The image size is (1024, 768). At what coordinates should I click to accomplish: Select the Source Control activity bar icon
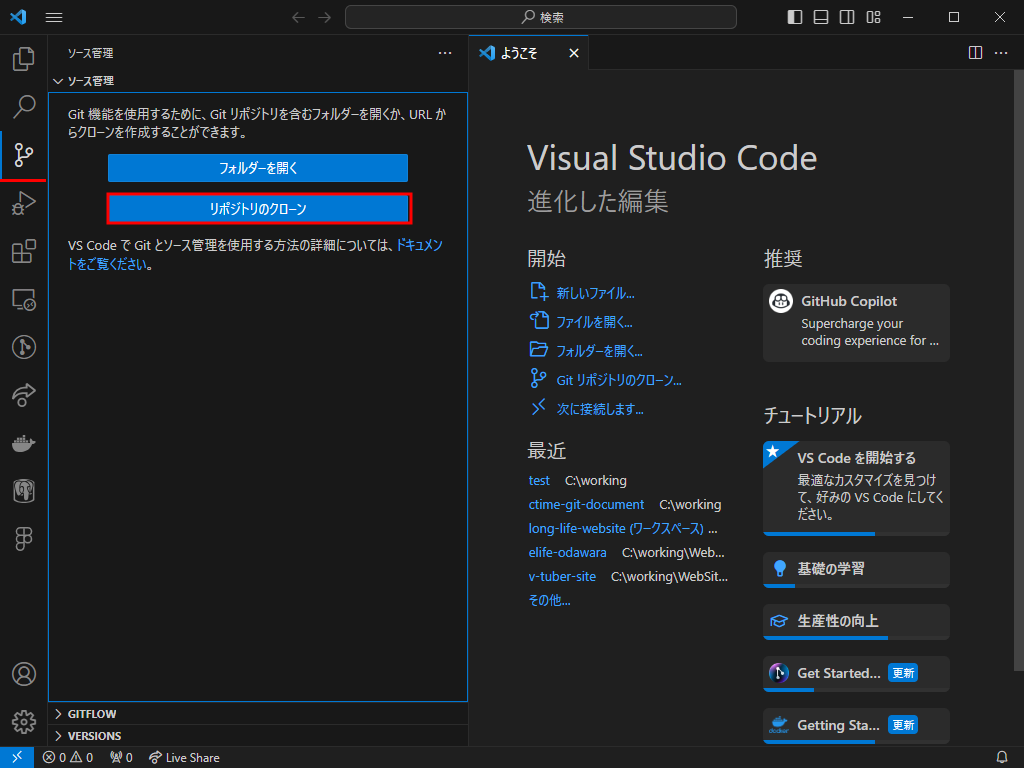coord(24,155)
